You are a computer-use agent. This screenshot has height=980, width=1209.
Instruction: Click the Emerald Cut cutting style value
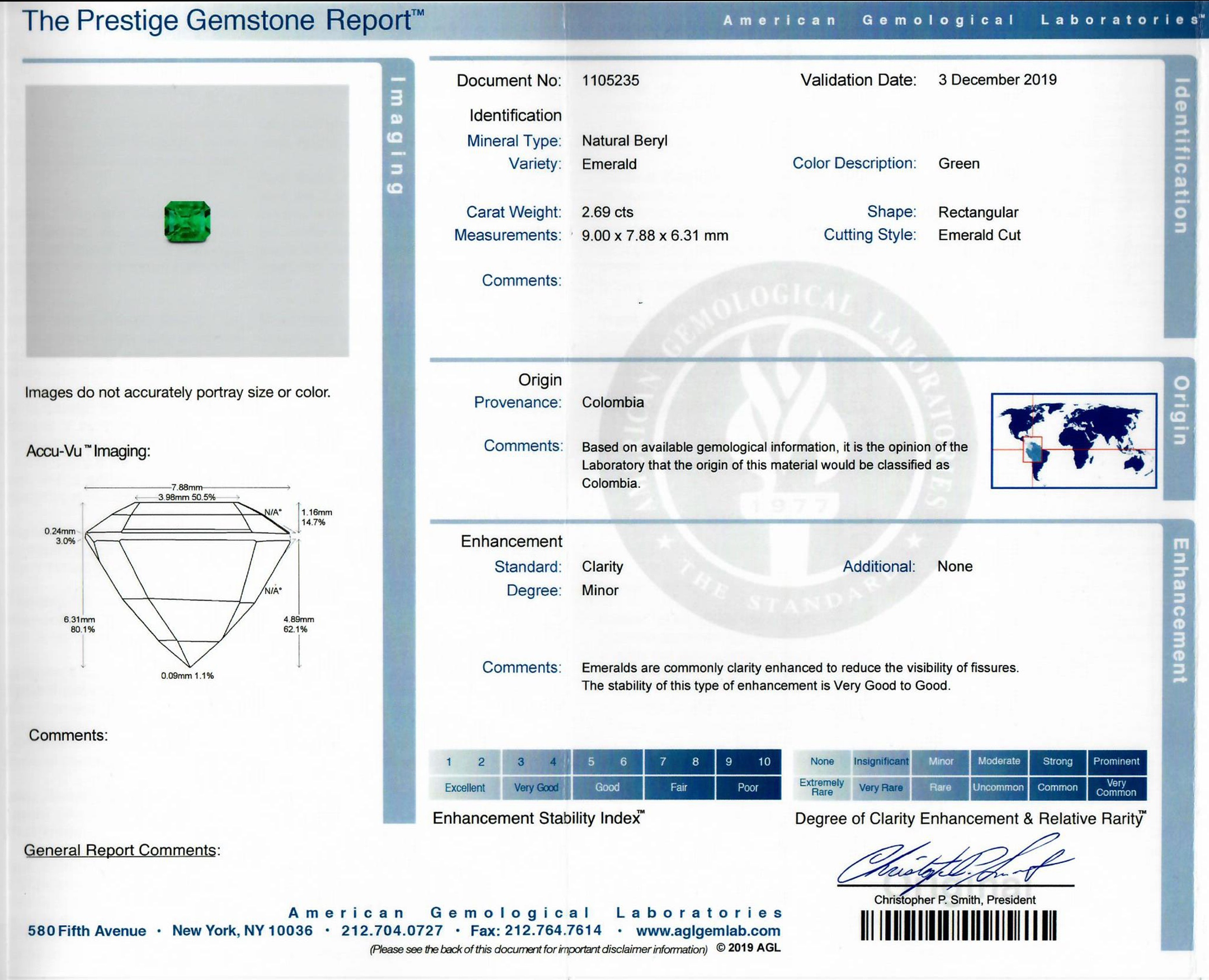(979, 235)
